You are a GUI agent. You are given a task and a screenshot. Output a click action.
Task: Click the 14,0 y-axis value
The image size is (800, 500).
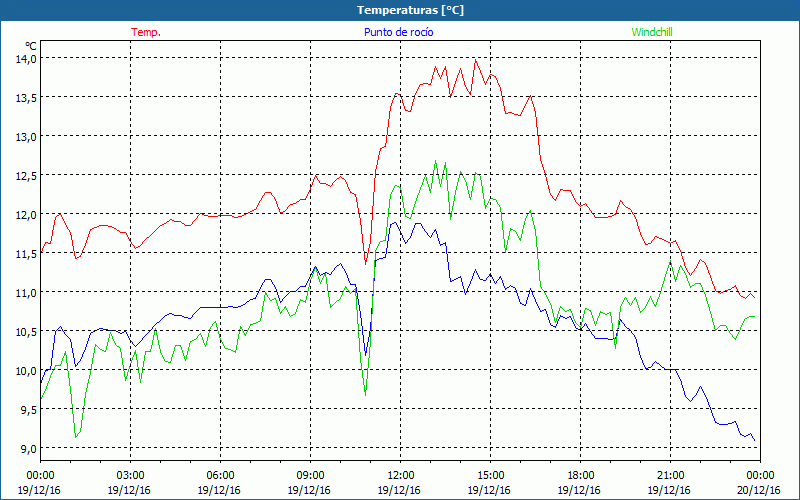pyautogui.click(x=26, y=59)
